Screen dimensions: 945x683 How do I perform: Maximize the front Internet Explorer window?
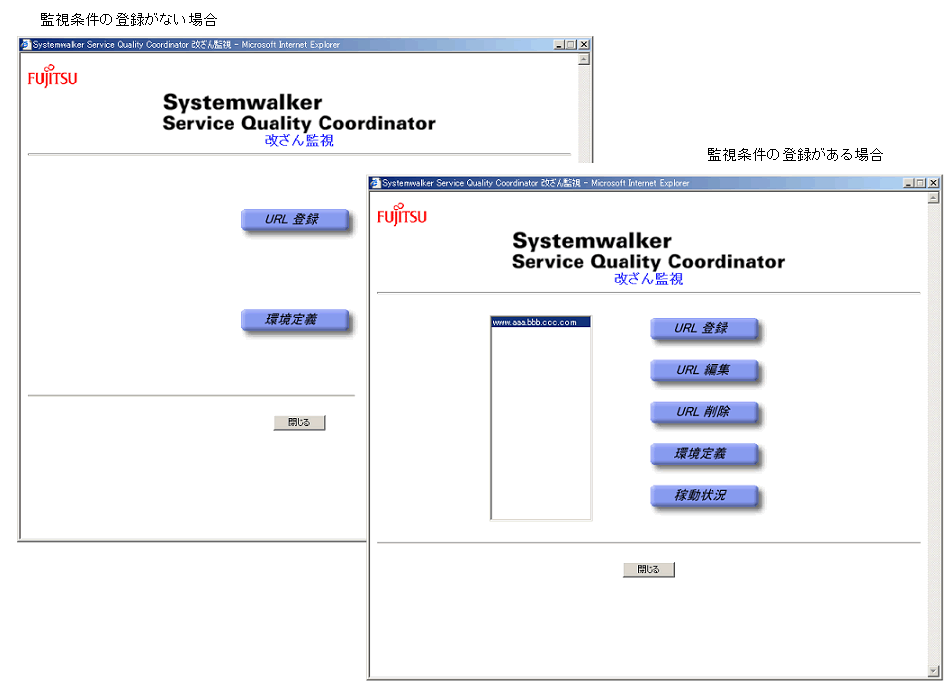(920, 183)
